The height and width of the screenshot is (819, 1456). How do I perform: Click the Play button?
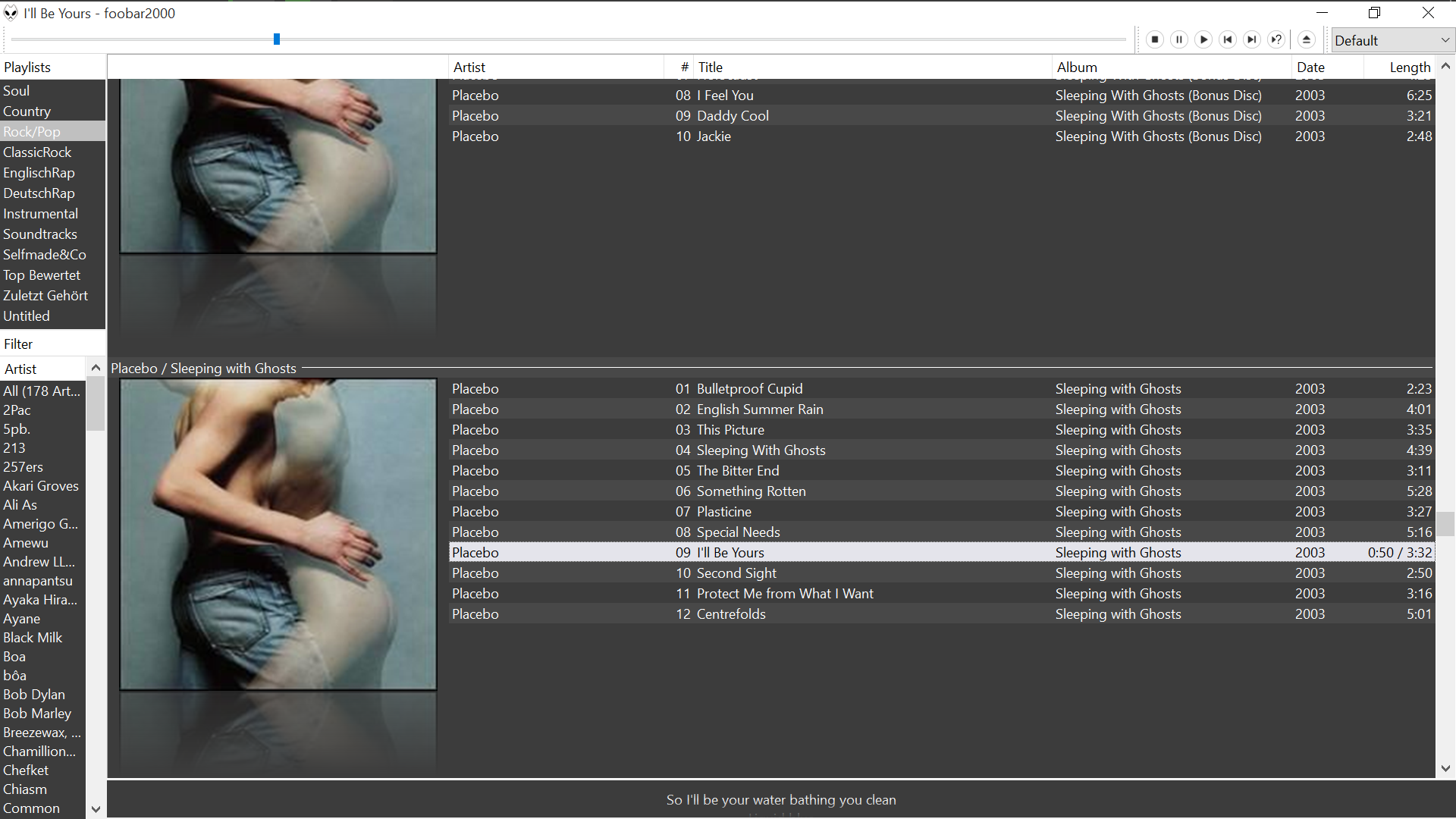click(1203, 39)
